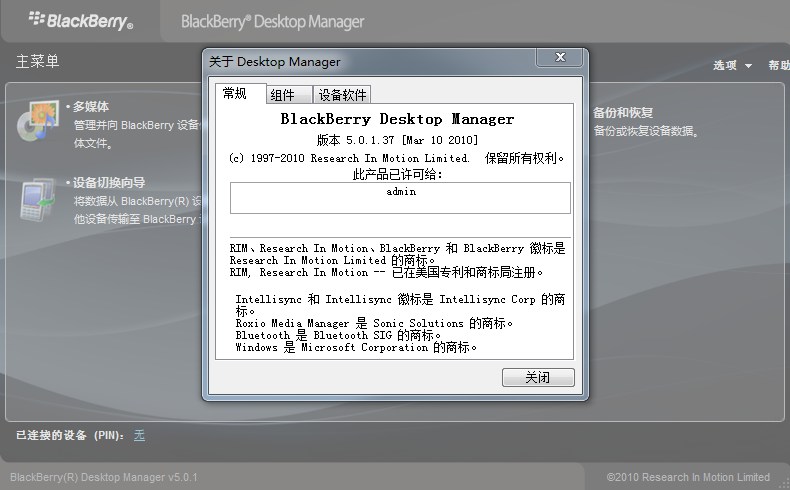The image size is (790, 490).
Task: Click the BlackBerry logo in header
Action: coord(80,20)
